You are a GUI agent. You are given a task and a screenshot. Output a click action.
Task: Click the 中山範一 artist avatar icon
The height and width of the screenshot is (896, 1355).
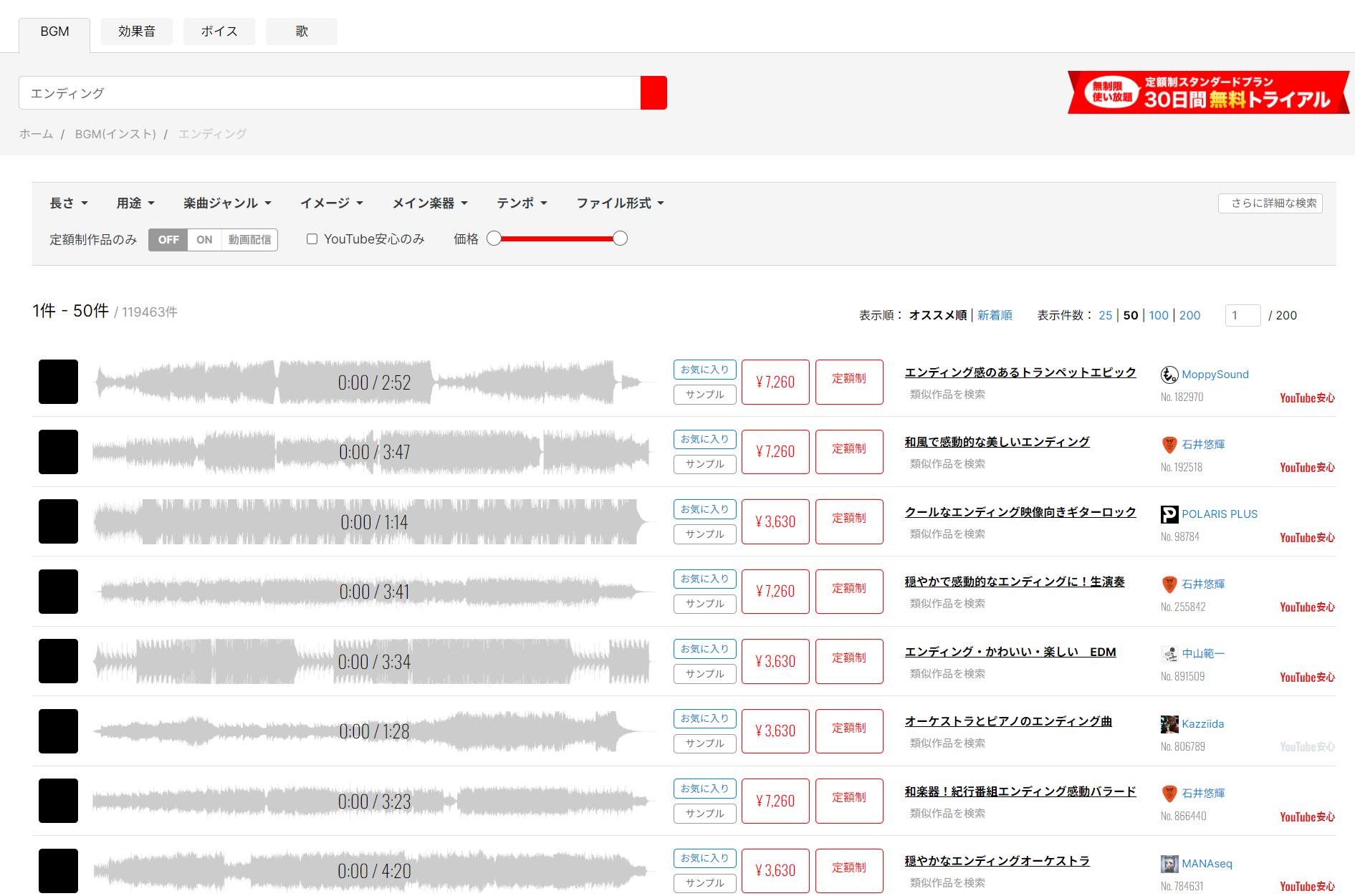[x=1169, y=654]
